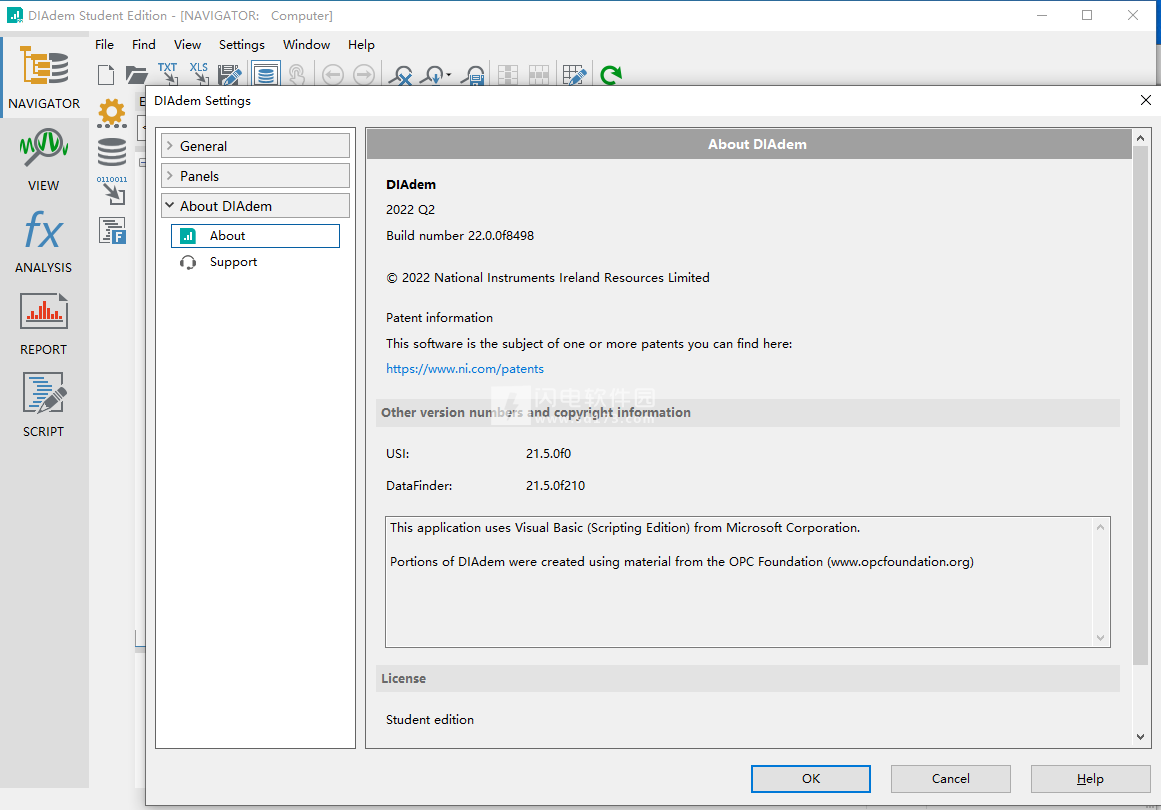Click the binary 0110011 import icon
Screen dimensions: 1161x810
(x=112, y=190)
